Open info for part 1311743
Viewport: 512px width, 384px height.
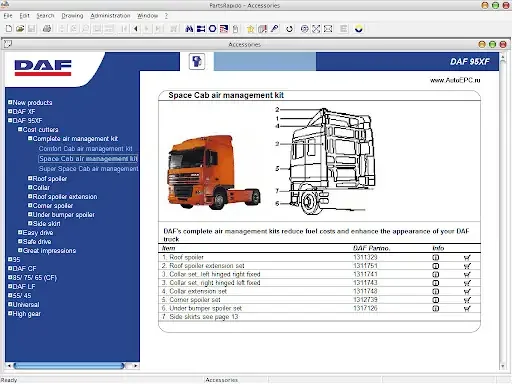tap(435, 283)
